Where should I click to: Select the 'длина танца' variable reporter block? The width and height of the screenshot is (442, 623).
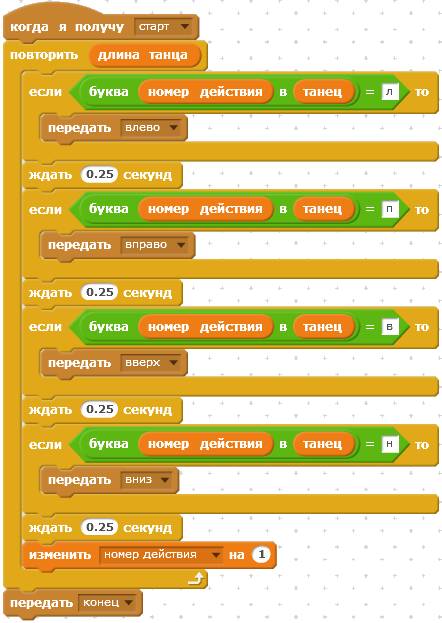point(143,55)
